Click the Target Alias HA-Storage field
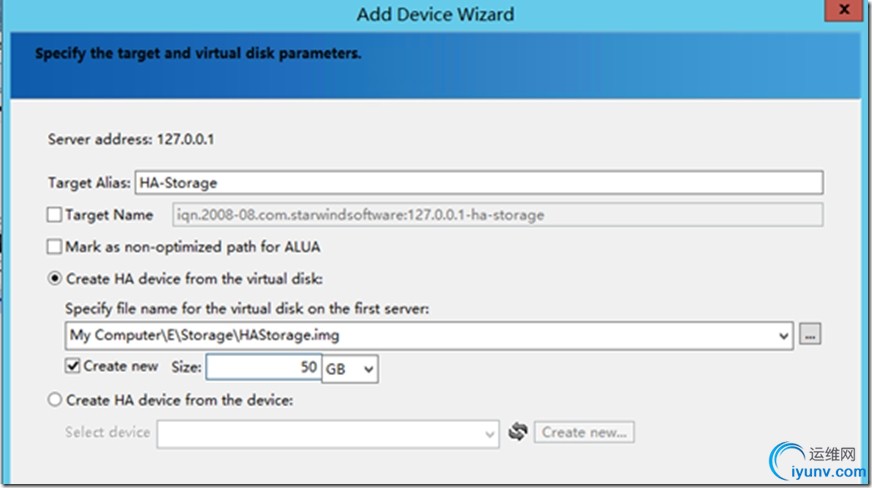Screen dimensions: 872x488 479,182
